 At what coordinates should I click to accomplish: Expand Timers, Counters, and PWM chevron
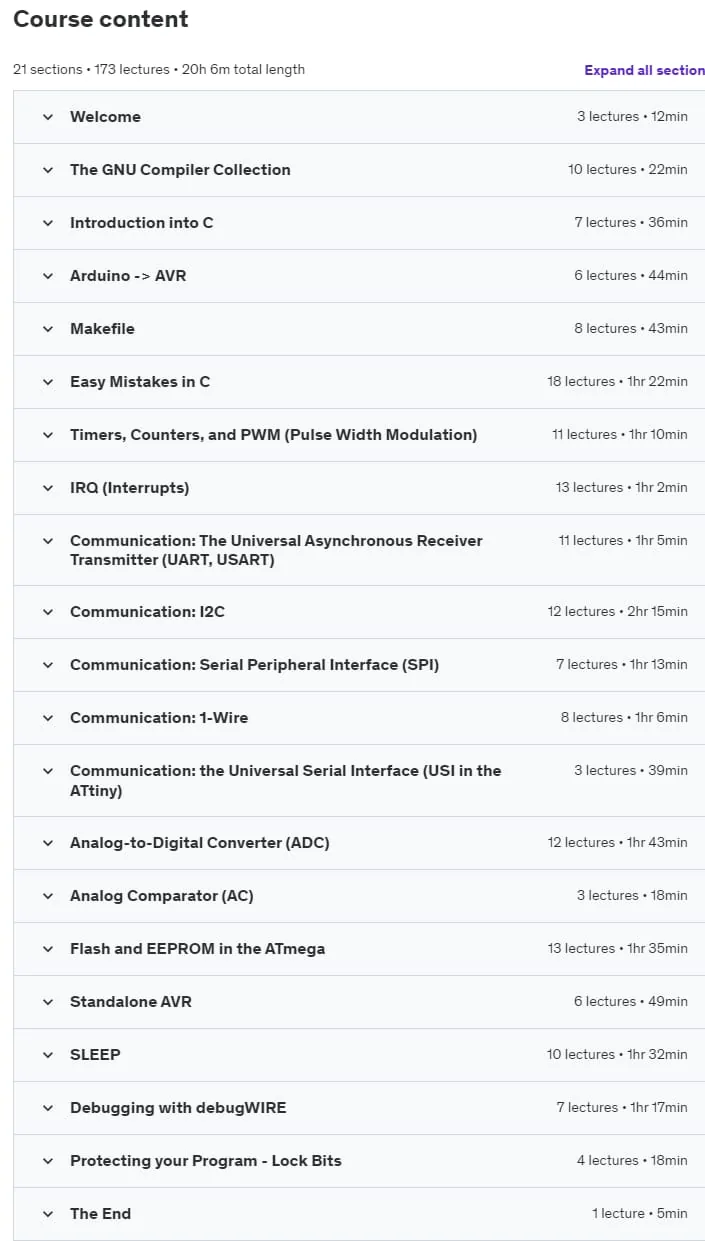click(x=47, y=435)
